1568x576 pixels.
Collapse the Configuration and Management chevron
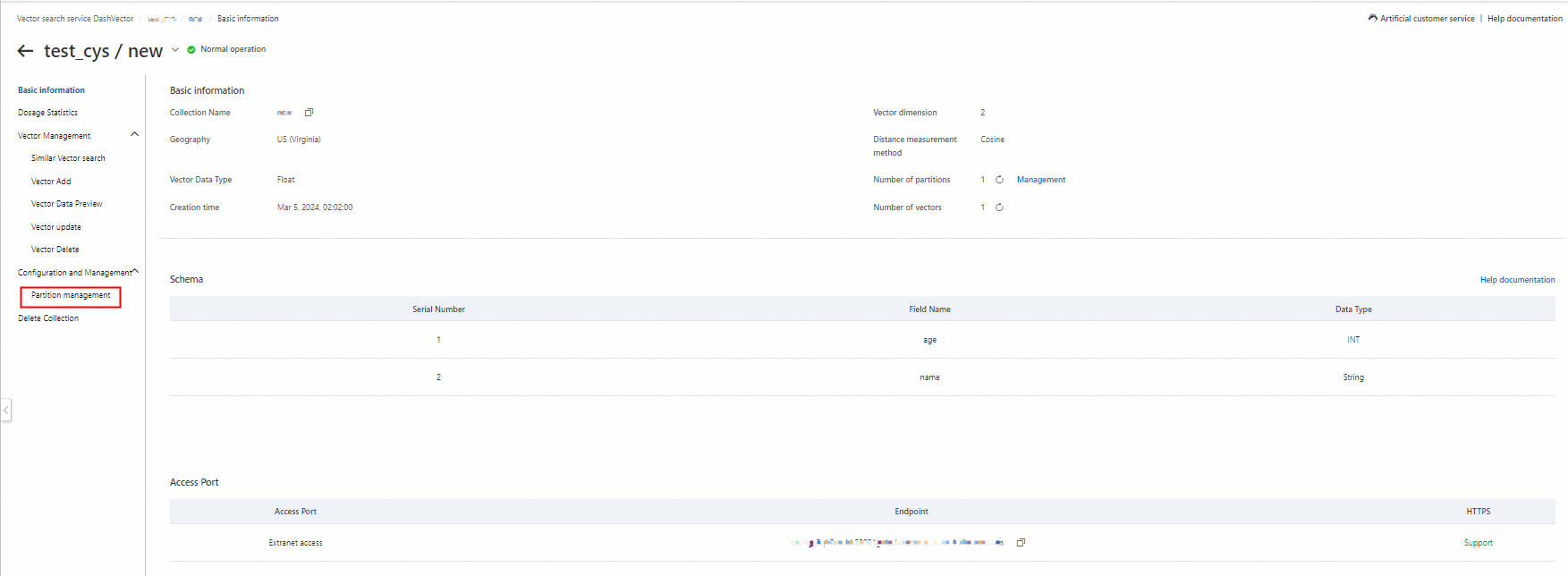[x=135, y=271]
